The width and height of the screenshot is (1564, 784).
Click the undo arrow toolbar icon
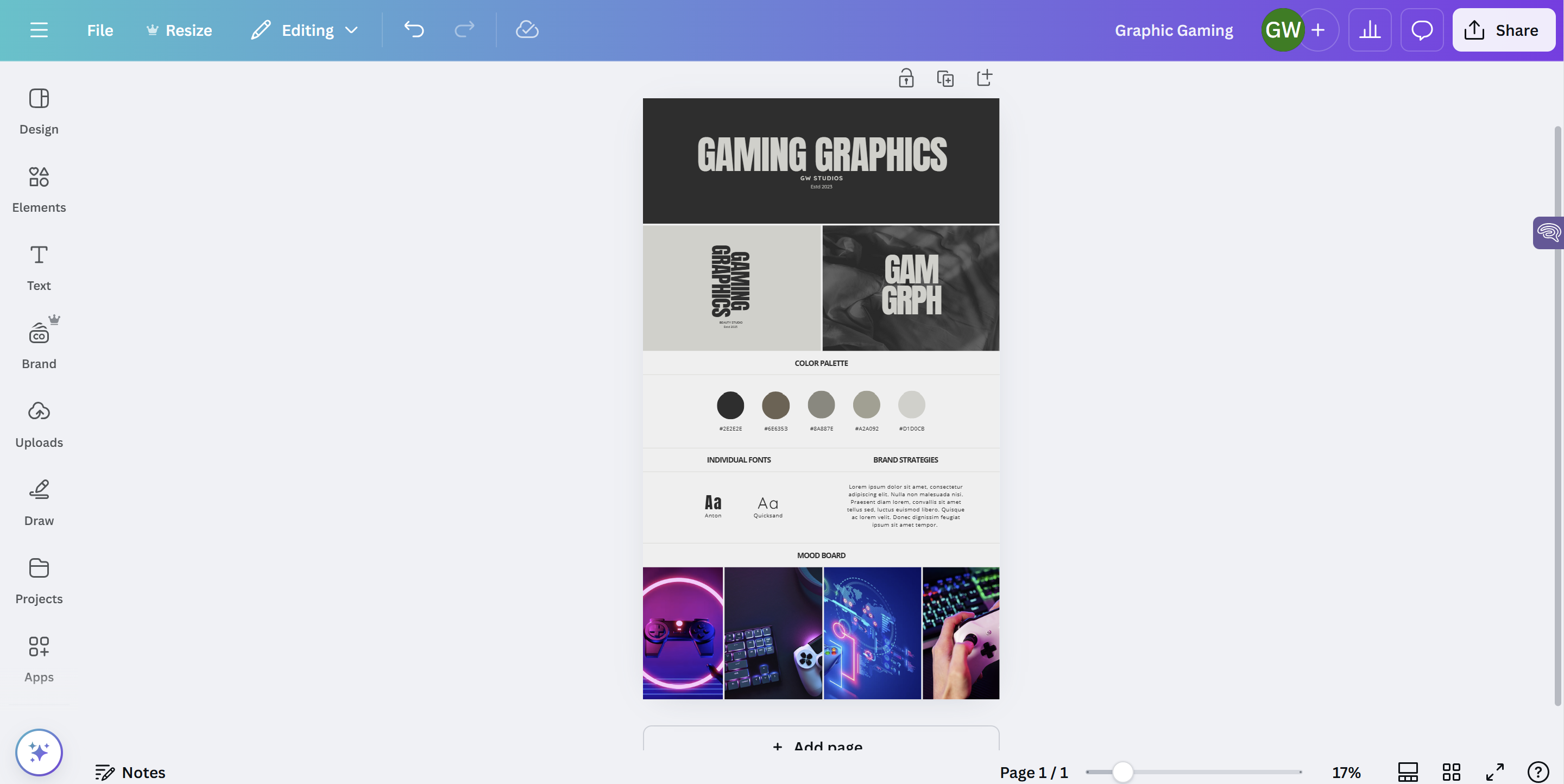pos(413,29)
